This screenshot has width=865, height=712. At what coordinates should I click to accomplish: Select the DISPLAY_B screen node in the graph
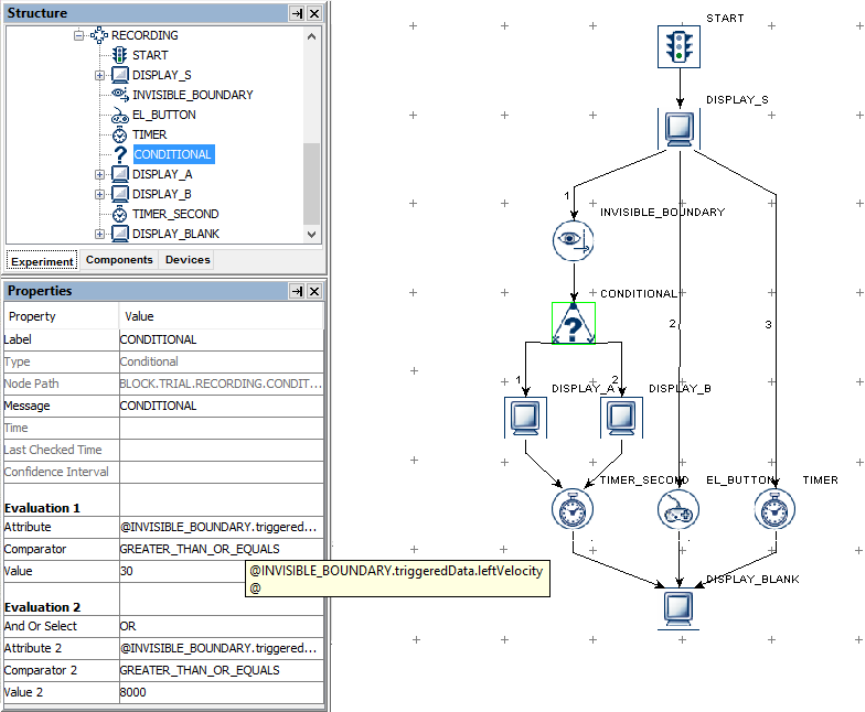[x=621, y=417]
